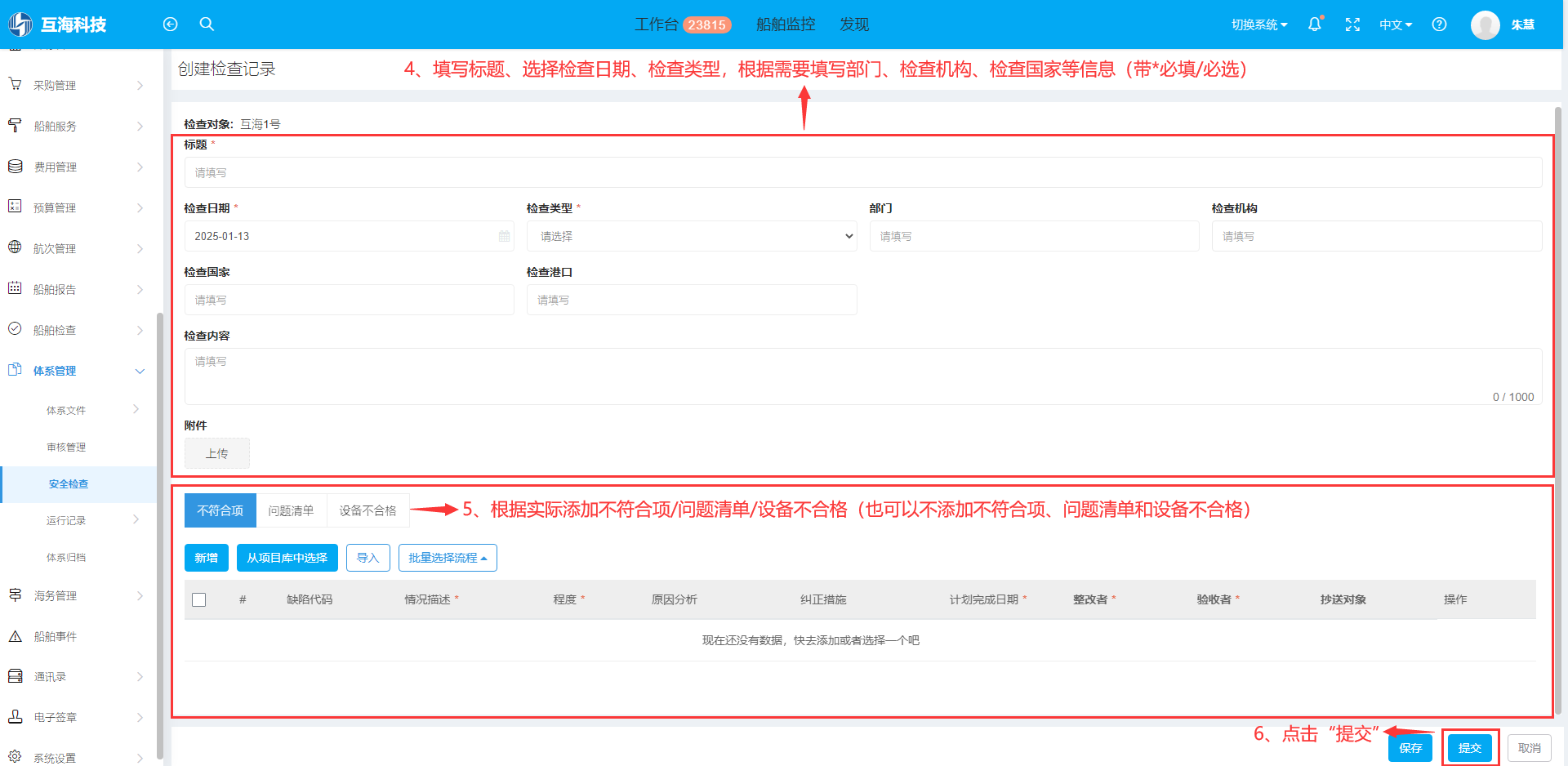This screenshot has height=766, width=1568.
Task: Collapse the 体系管理 menu chevron
Action: (140, 371)
